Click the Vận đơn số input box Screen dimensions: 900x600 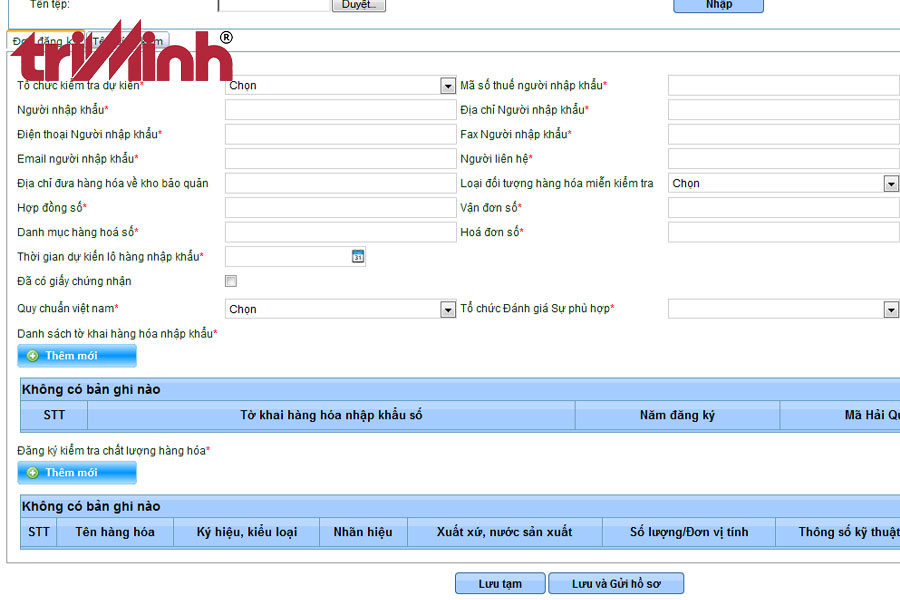[x=783, y=208]
